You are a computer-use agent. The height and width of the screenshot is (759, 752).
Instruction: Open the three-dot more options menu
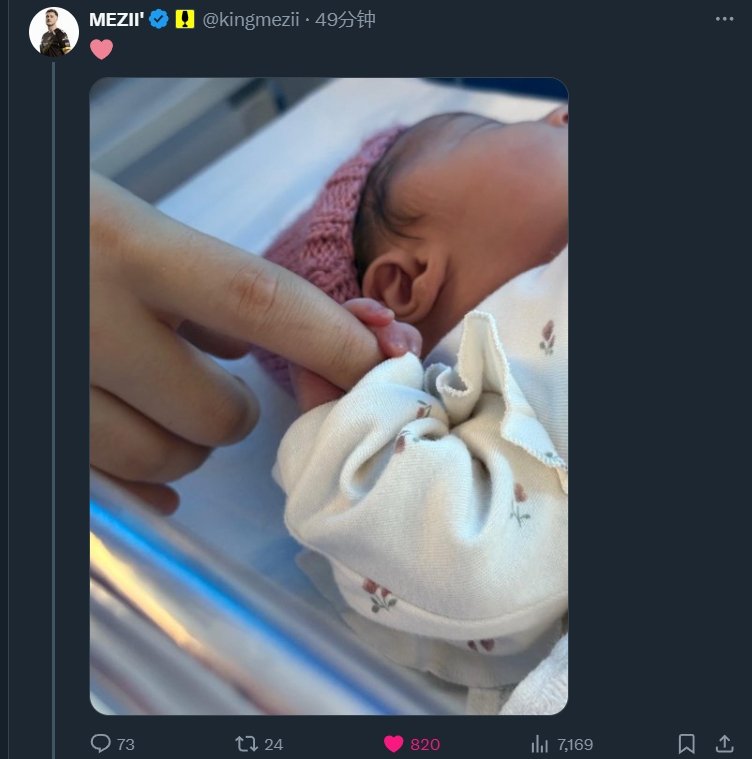click(724, 19)
